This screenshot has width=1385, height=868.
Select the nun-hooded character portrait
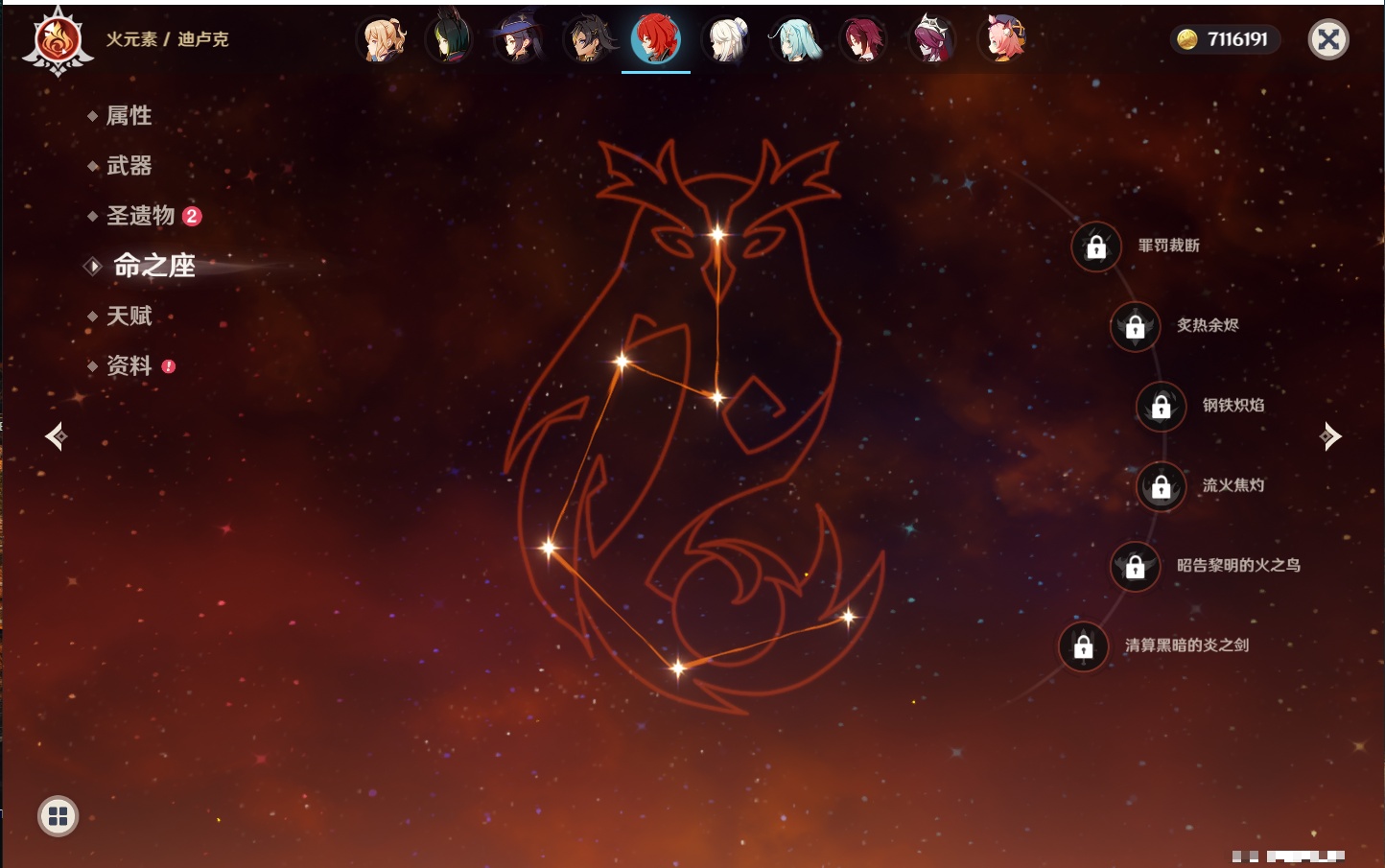point(931,39)
